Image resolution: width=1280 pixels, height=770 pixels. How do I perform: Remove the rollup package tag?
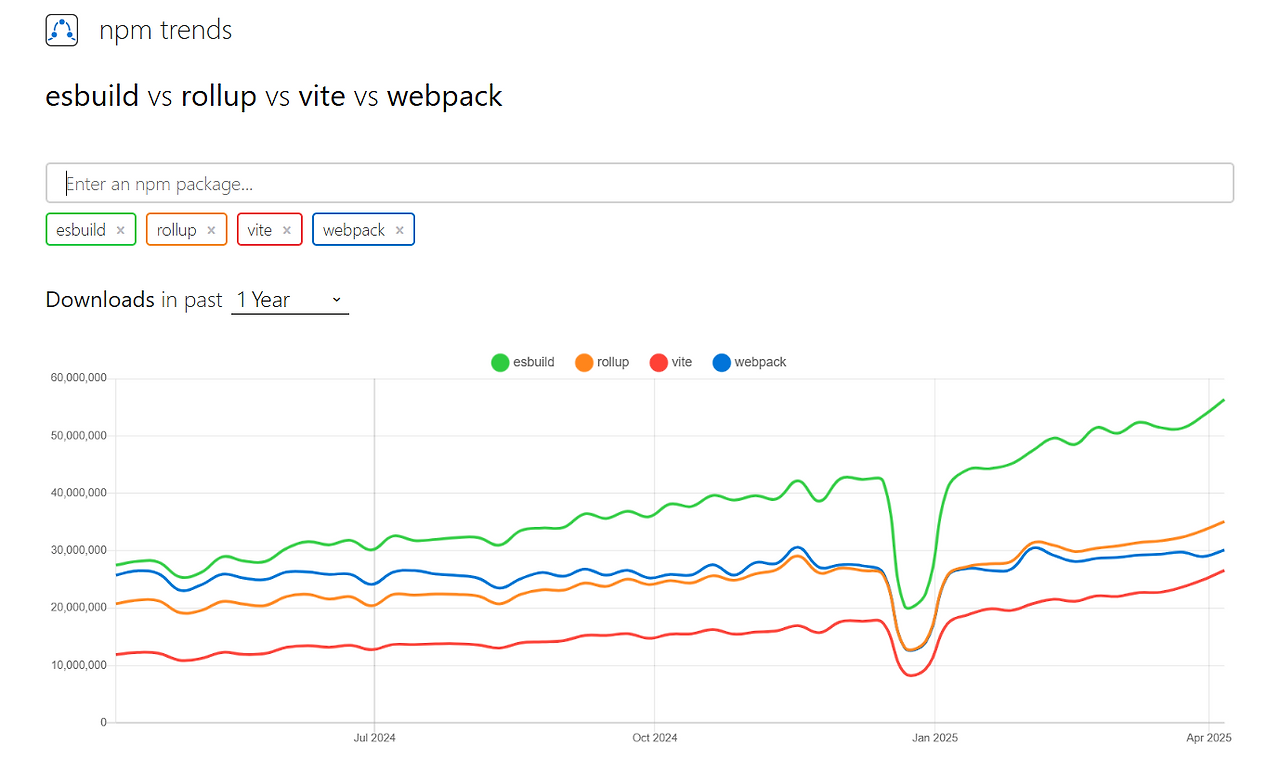[213, 229]
